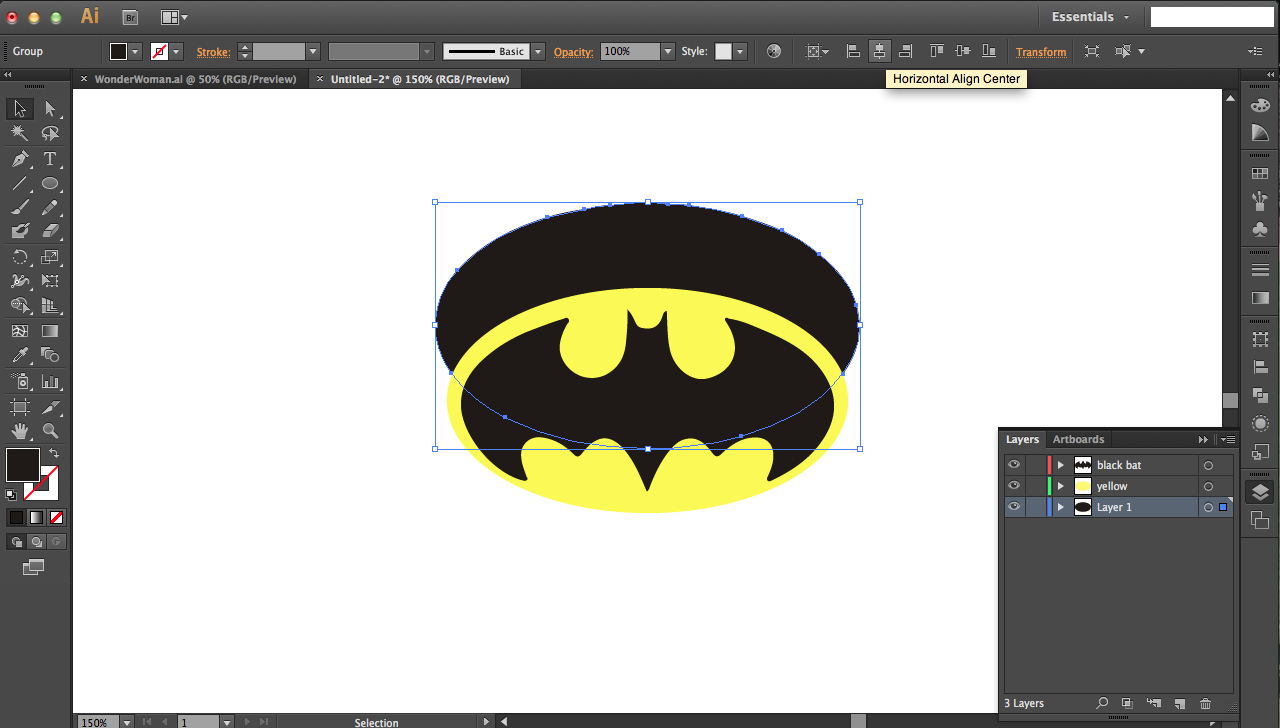
Task: Hide the yellow layer
Action: [1014, 486]
